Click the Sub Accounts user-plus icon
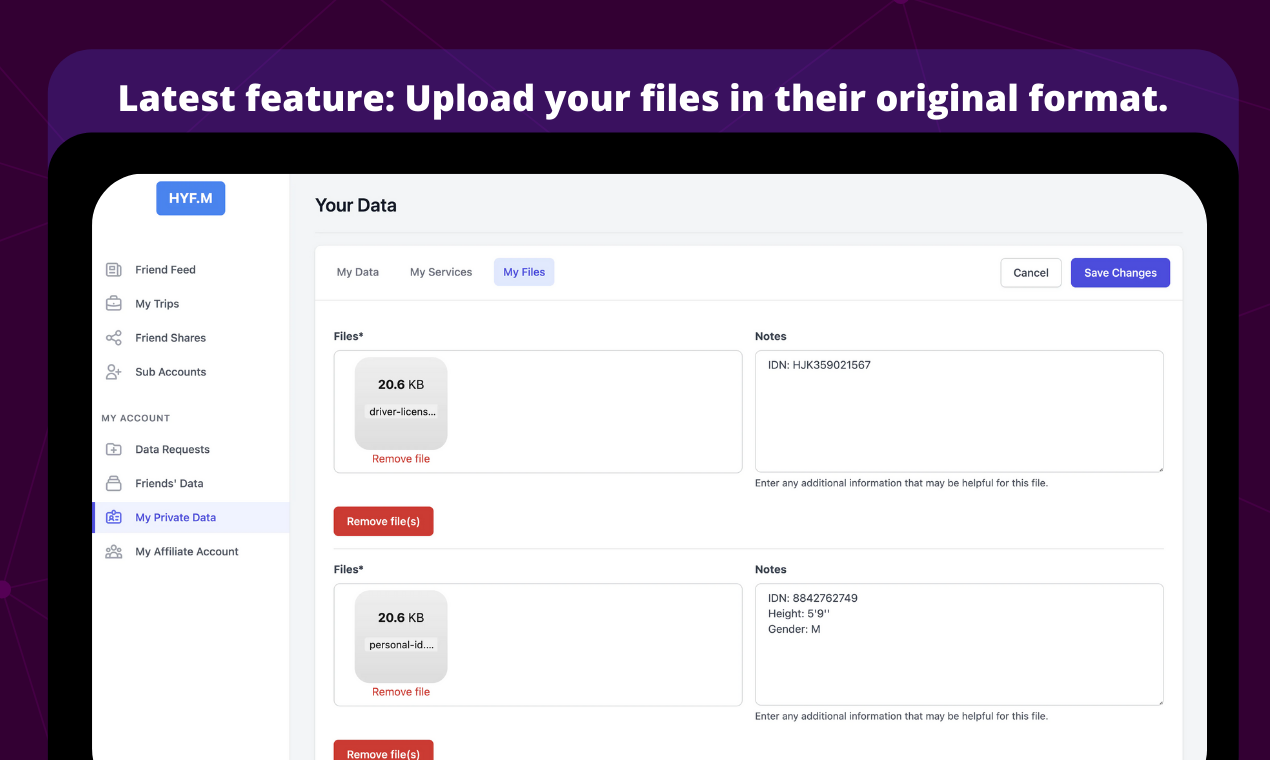The width and height of the screenshot is (1270, 760). pyautogui.click(x=114, y=372)
